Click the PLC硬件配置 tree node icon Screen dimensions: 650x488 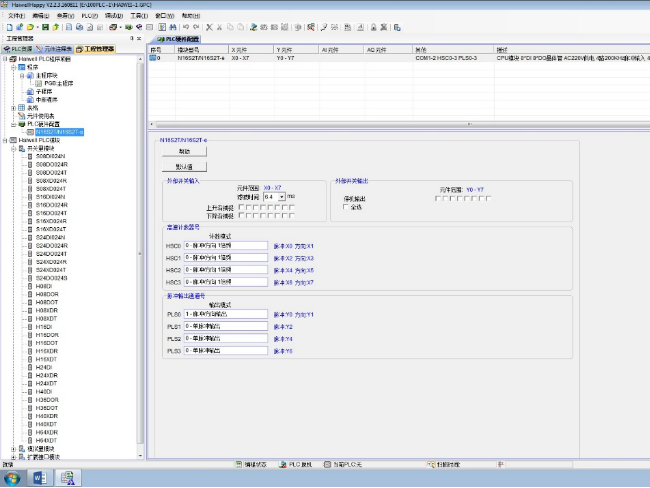click(x=23, y=124)
